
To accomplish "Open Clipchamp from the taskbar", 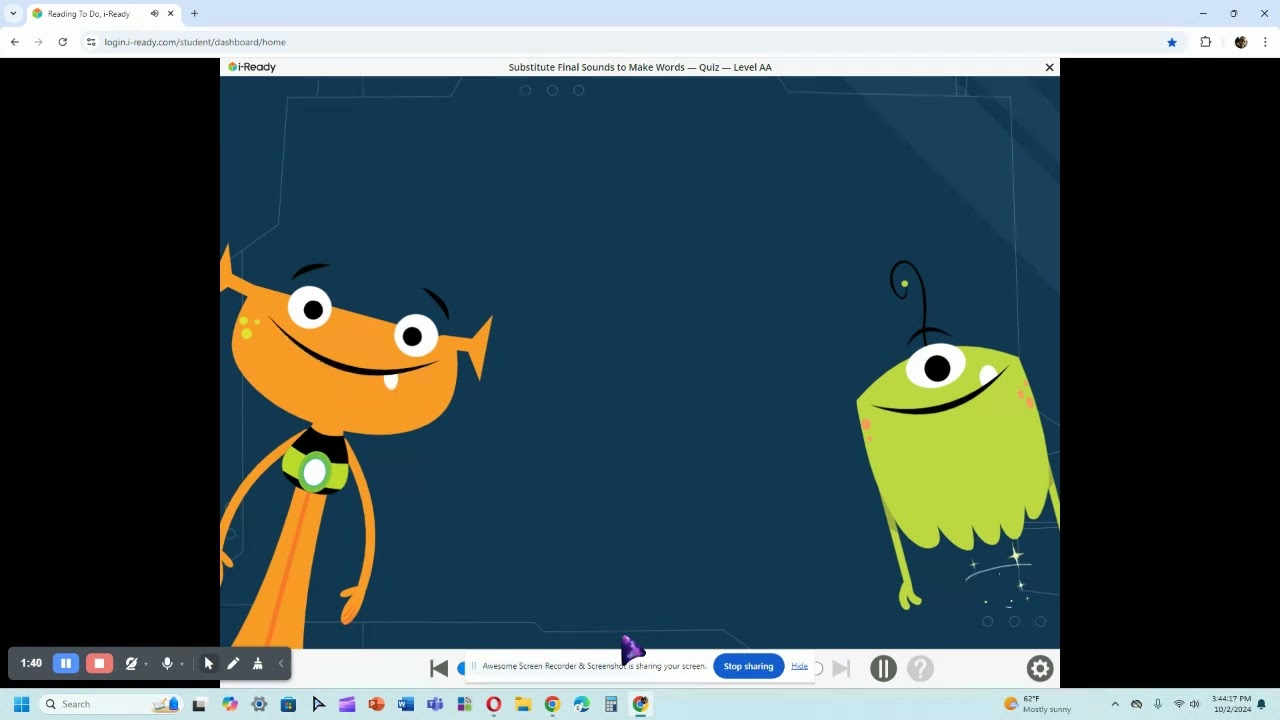I will [x=347, y=704].
